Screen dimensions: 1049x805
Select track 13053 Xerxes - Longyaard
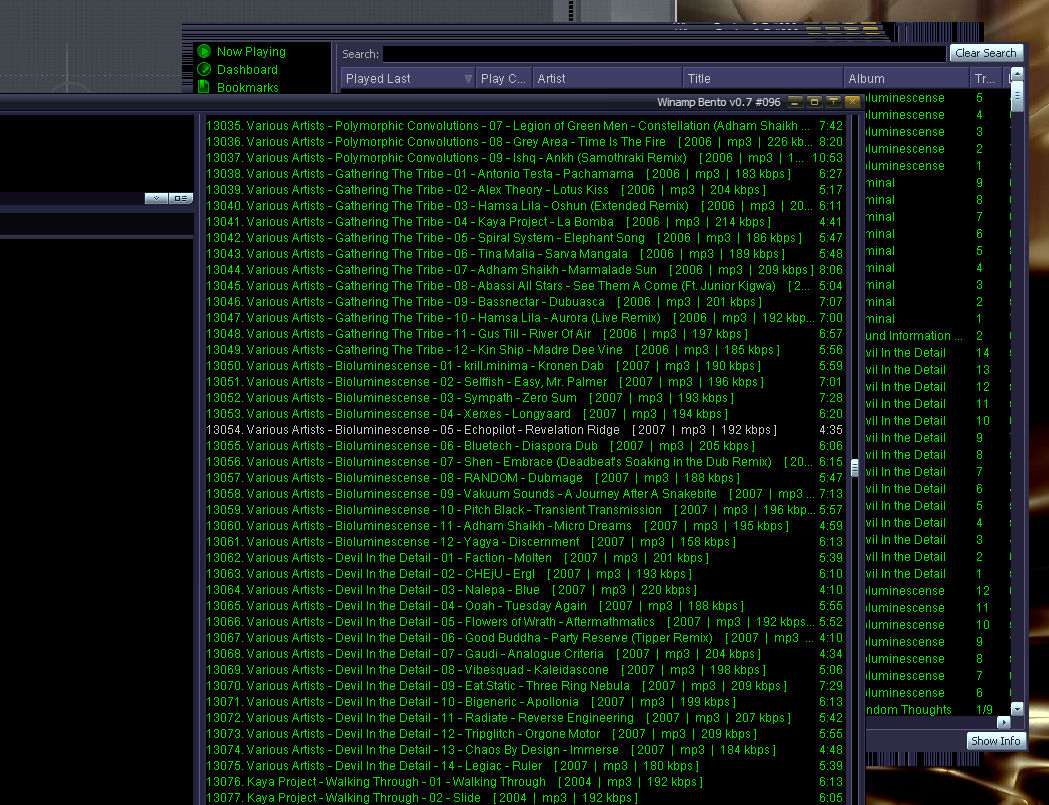[524, 414]
